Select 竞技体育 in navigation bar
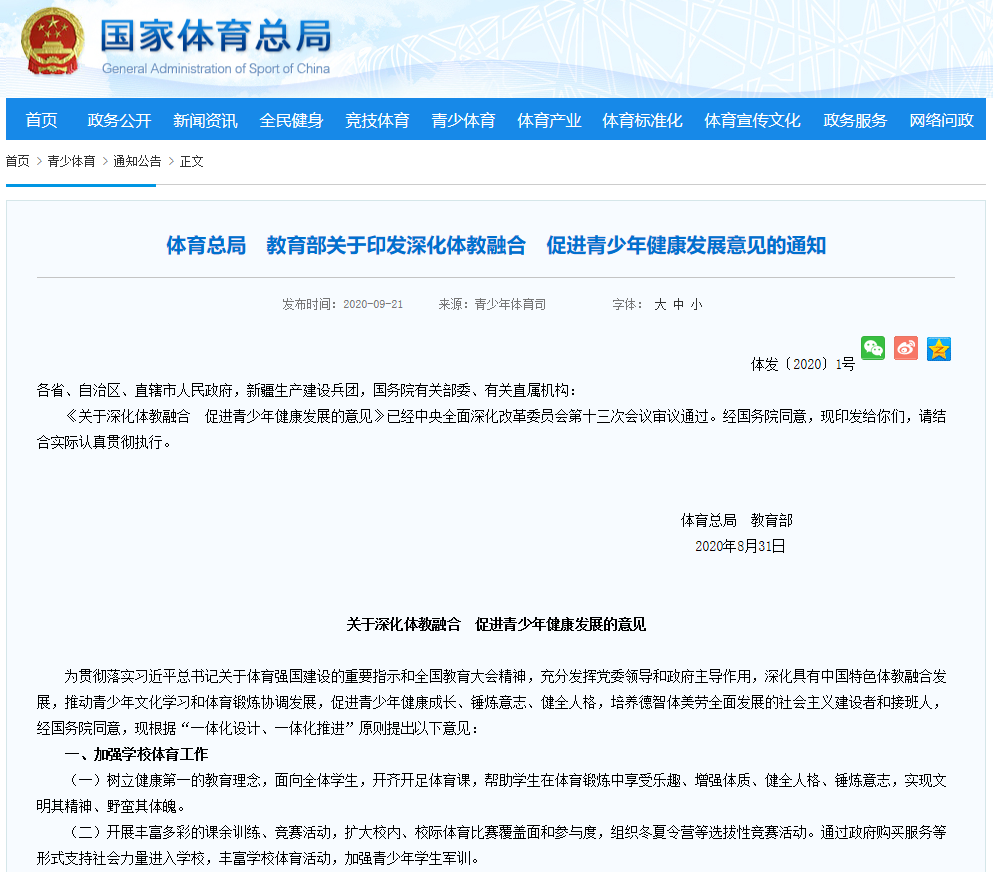The image size is (993, 872). 377,120
